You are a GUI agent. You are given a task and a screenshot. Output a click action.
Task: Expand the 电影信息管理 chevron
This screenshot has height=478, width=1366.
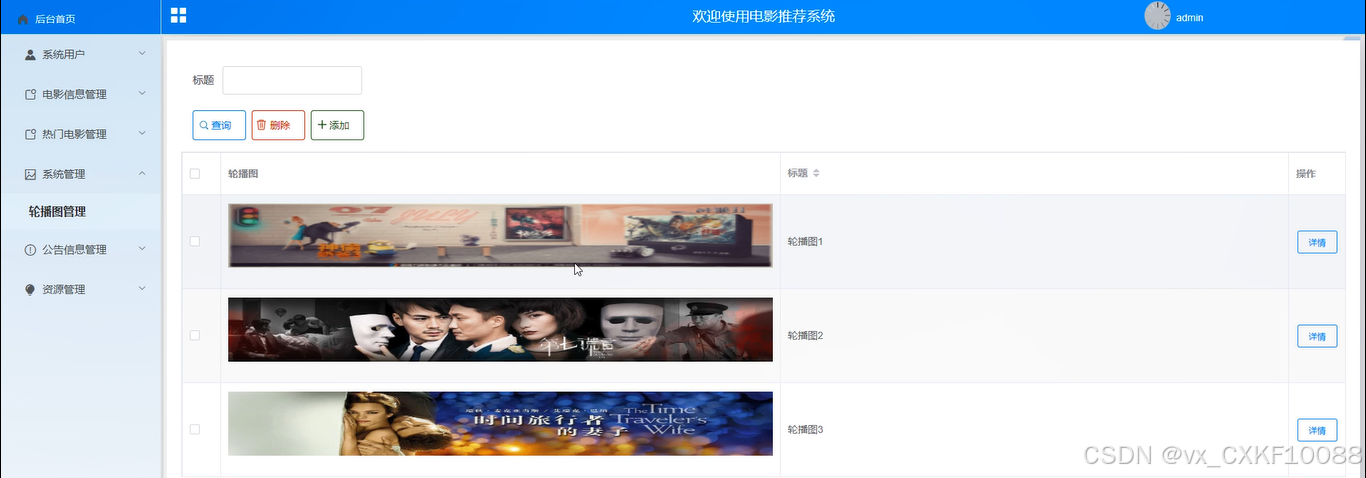[142, 93]
